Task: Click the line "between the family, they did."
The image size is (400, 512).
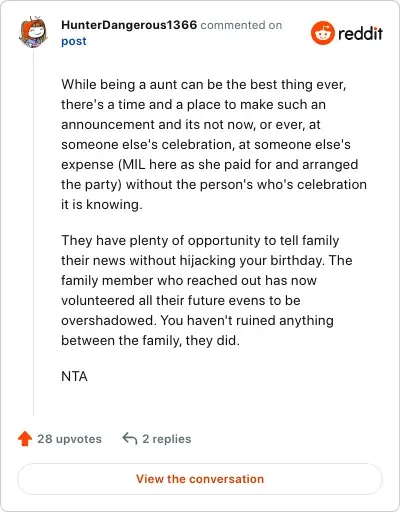Action: point(150,340)
